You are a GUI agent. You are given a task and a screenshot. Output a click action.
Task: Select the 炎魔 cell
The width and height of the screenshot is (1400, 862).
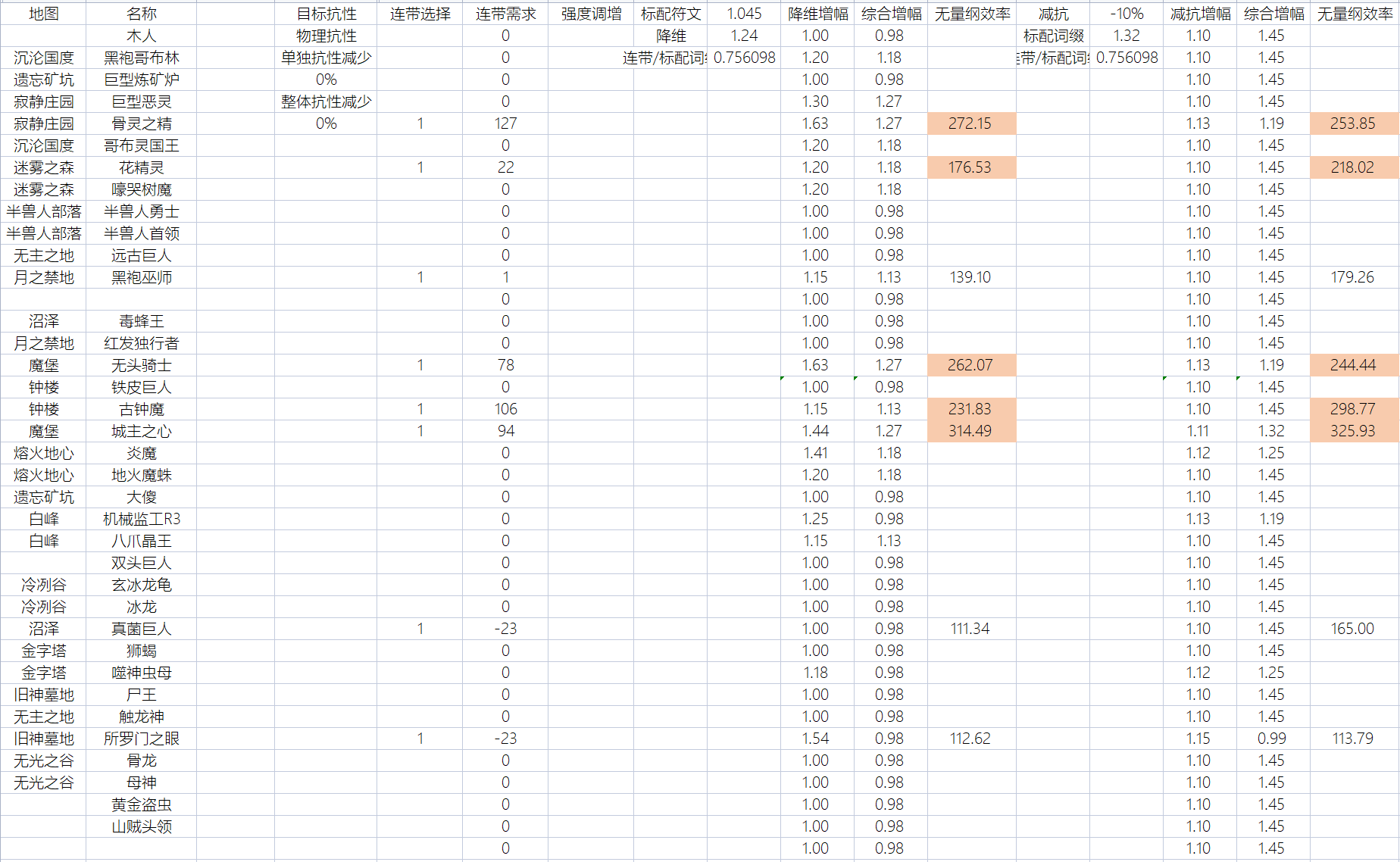(x=142, y=453)
